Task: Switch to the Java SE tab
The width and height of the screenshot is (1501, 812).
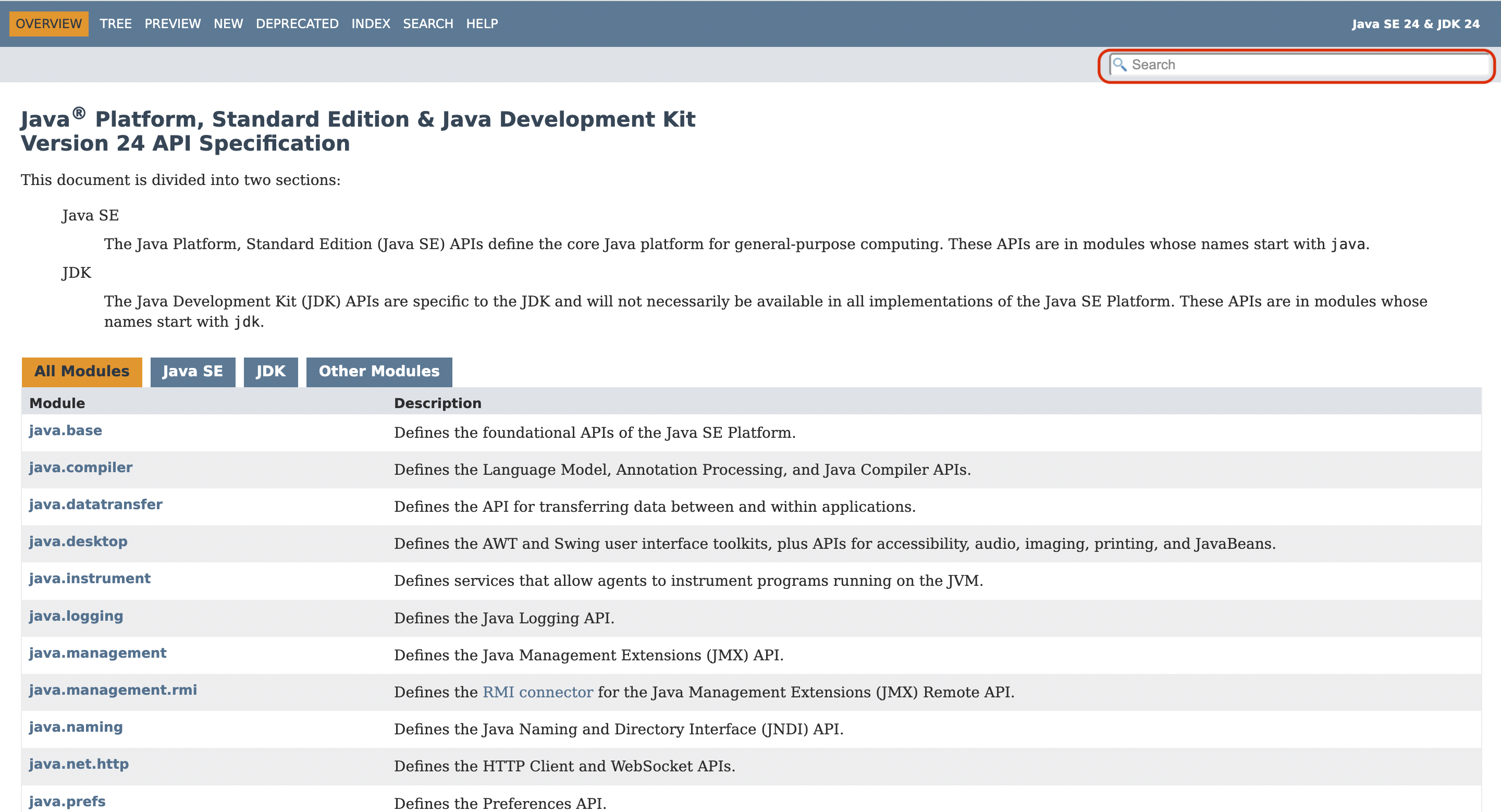Action: tap(192, 371)
